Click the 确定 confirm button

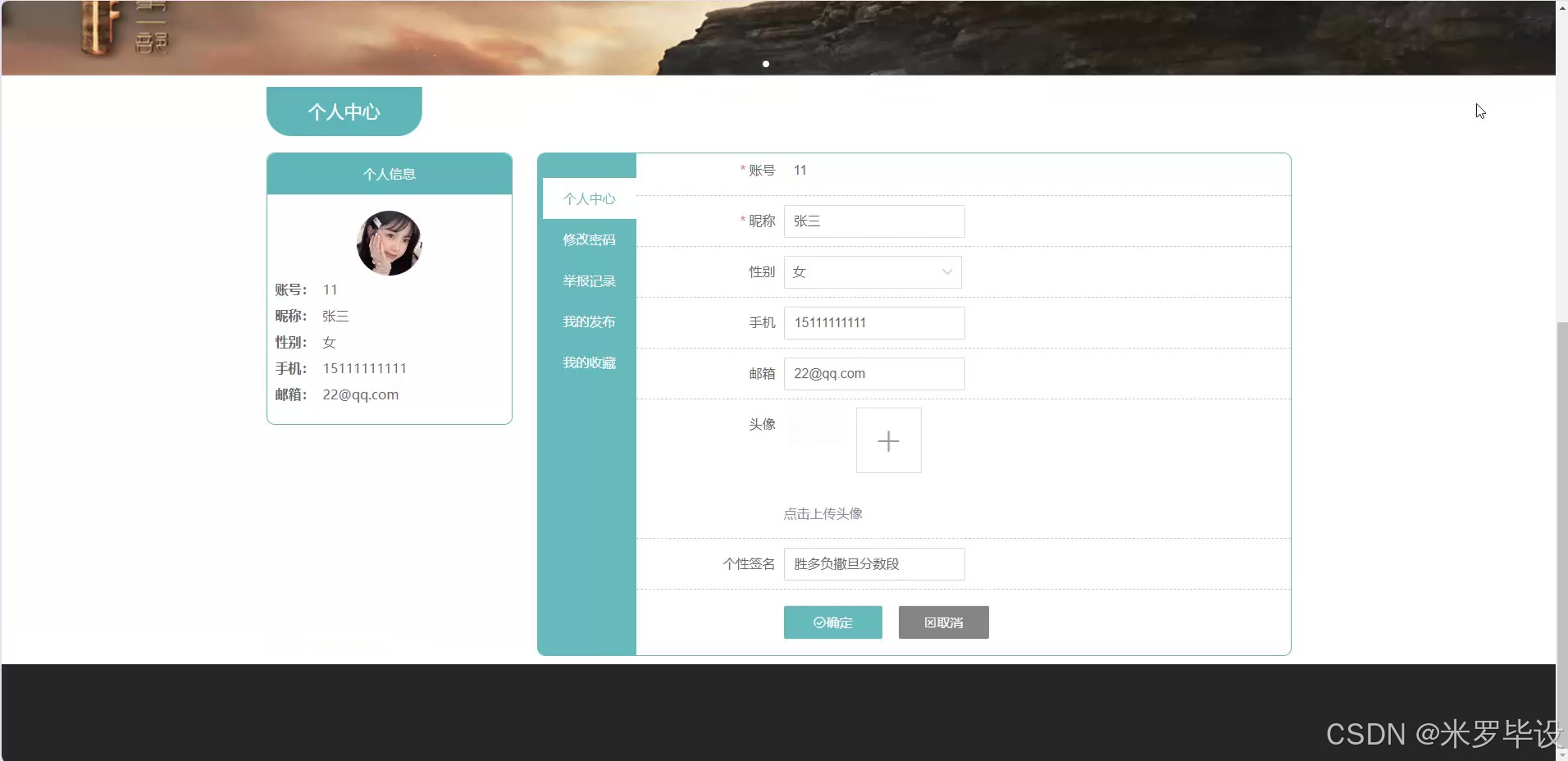coord(833,622)
